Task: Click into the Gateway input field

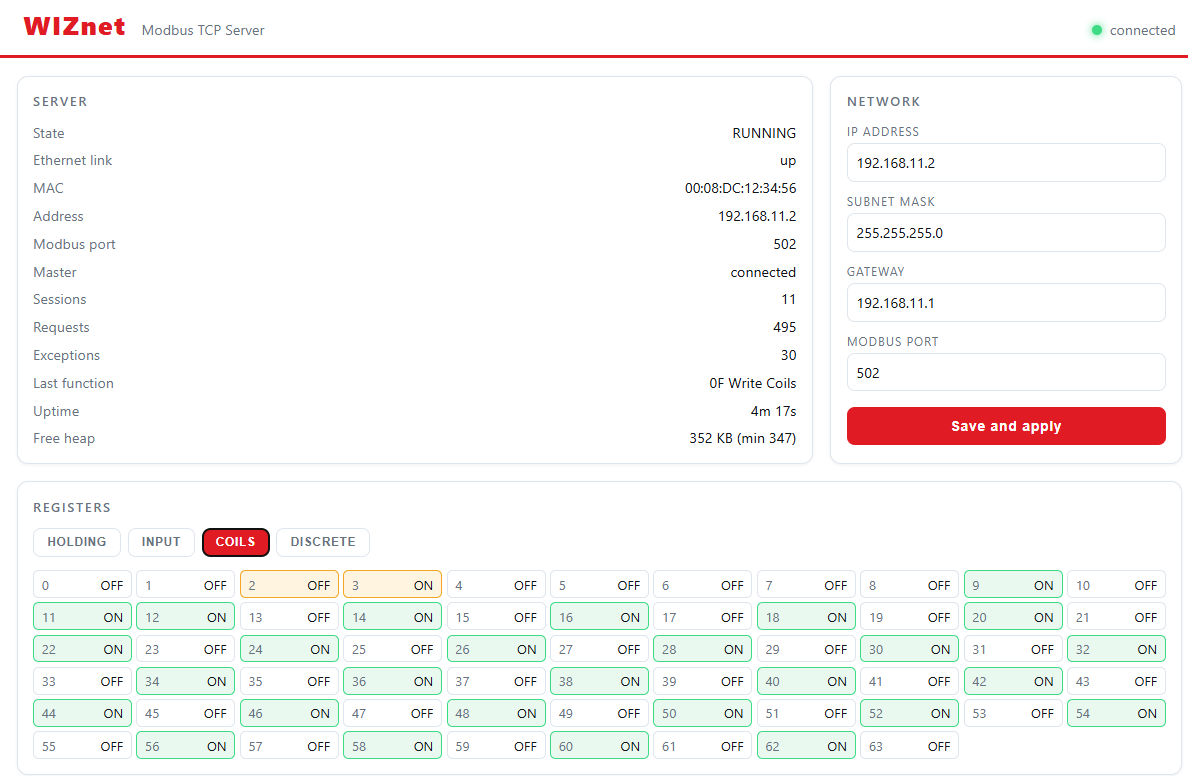Action: [x=1006, y=303]
